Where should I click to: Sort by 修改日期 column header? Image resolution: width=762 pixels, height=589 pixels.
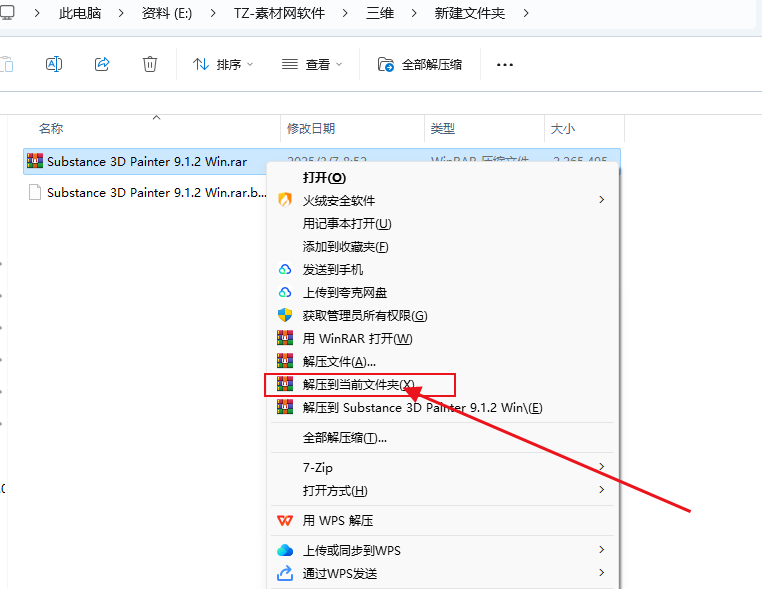click(311, 128)
